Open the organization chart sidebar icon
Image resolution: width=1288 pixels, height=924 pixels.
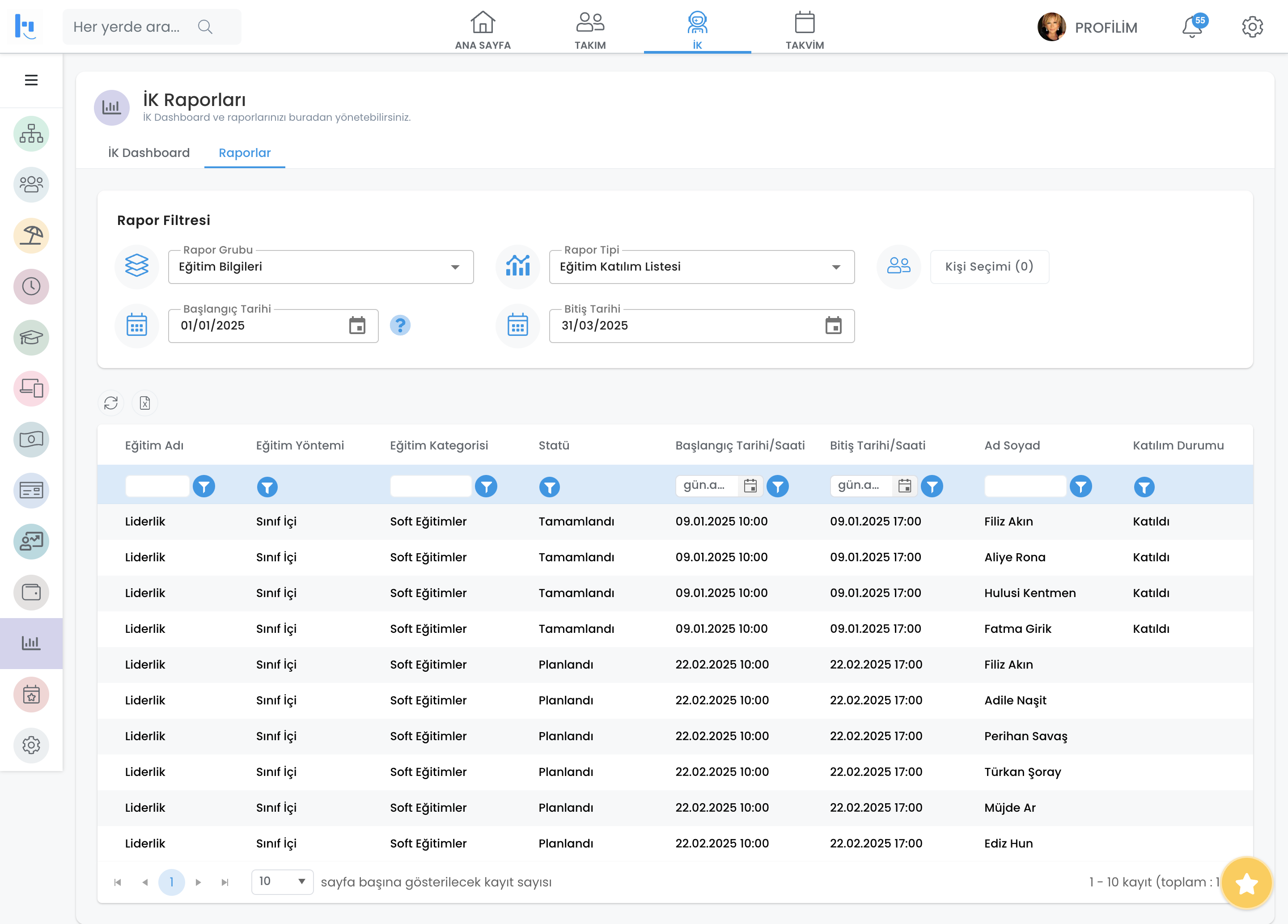point(31,134)
